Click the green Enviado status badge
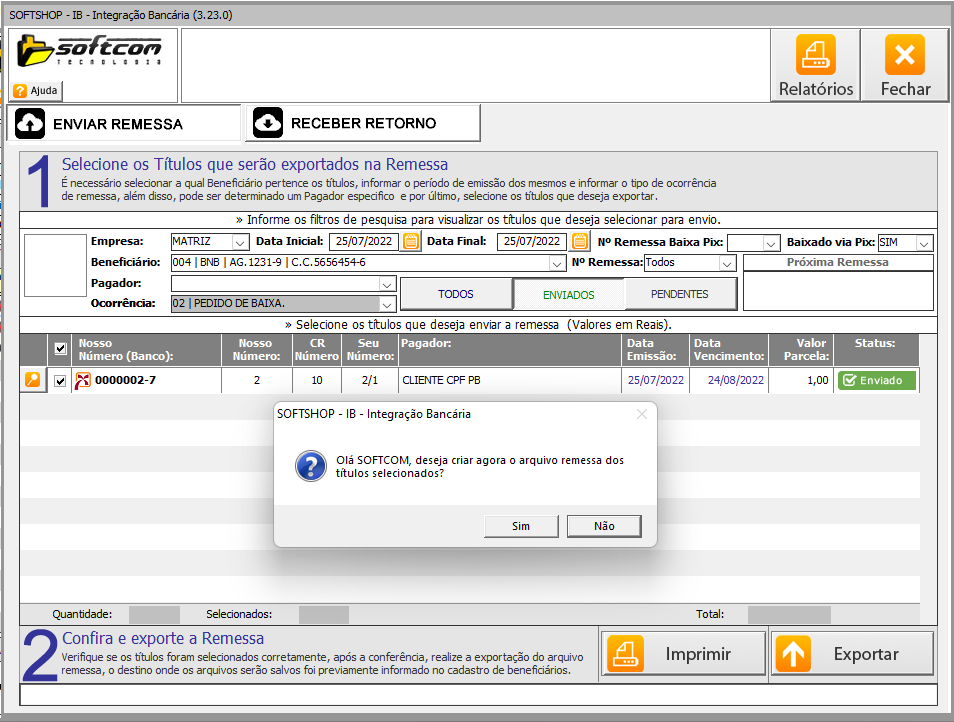Viewport: 954px width, 722px height. pyautogui.click(x=877, y=380)
